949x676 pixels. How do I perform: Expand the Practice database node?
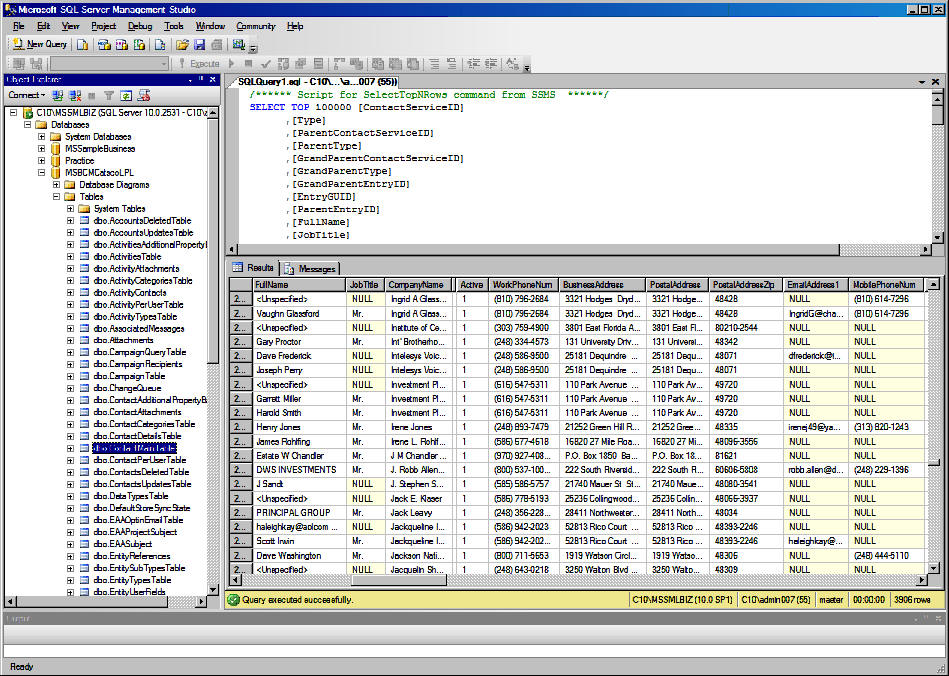tap(42, 161)
